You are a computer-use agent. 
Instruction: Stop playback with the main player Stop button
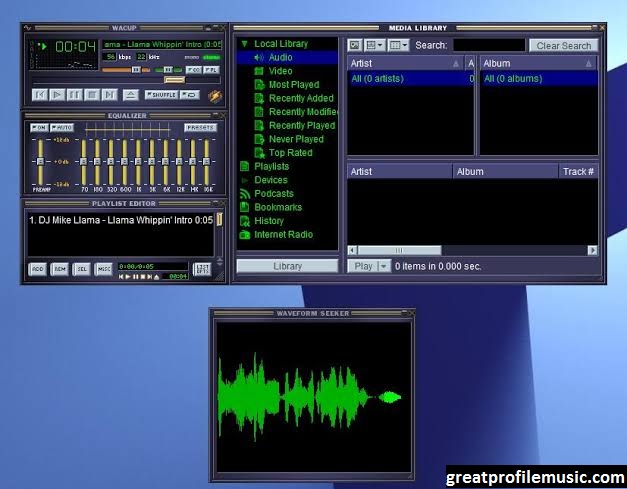coord(92,95)
